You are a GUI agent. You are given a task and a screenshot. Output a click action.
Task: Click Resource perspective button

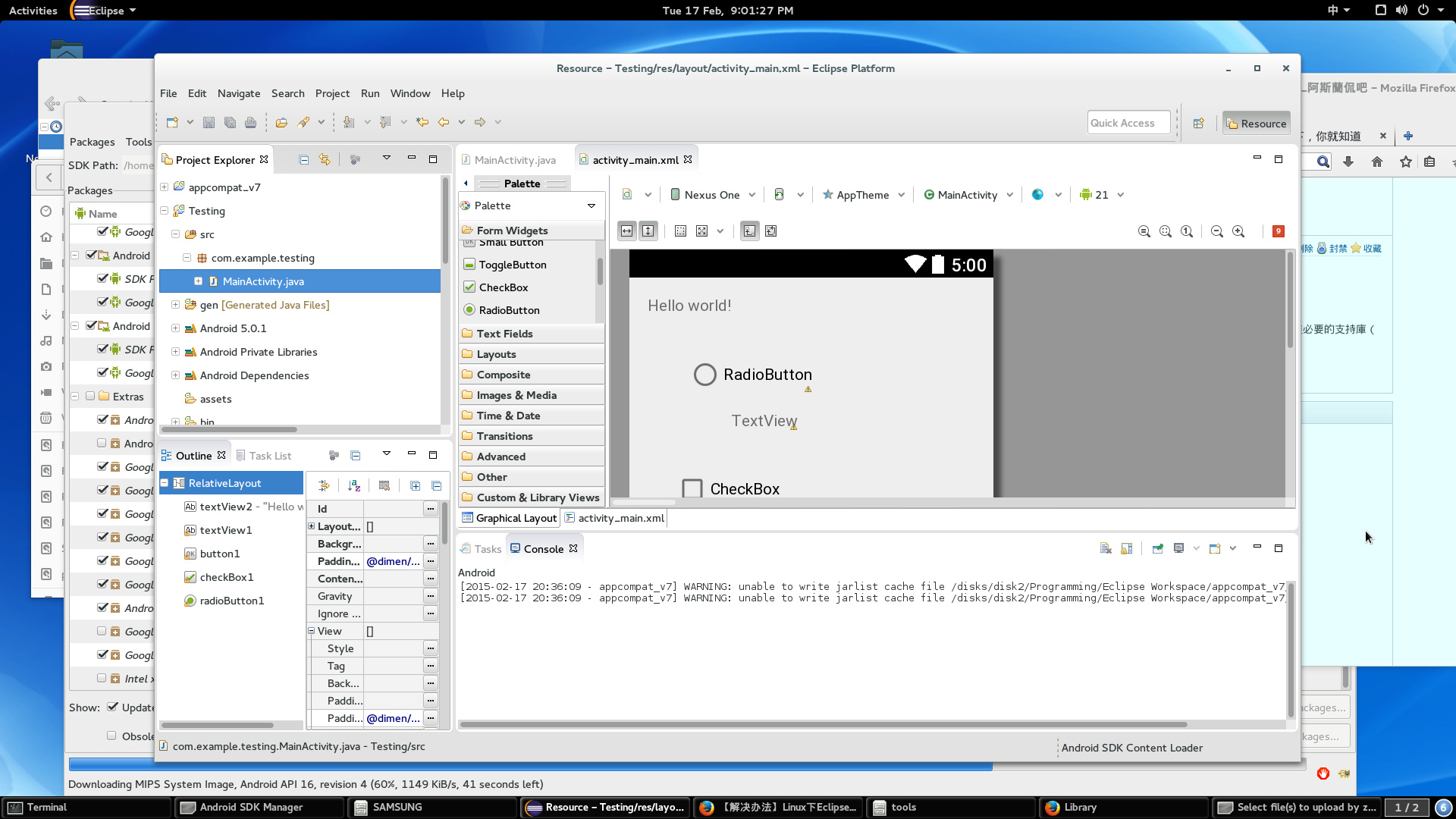coord(1257,123)
